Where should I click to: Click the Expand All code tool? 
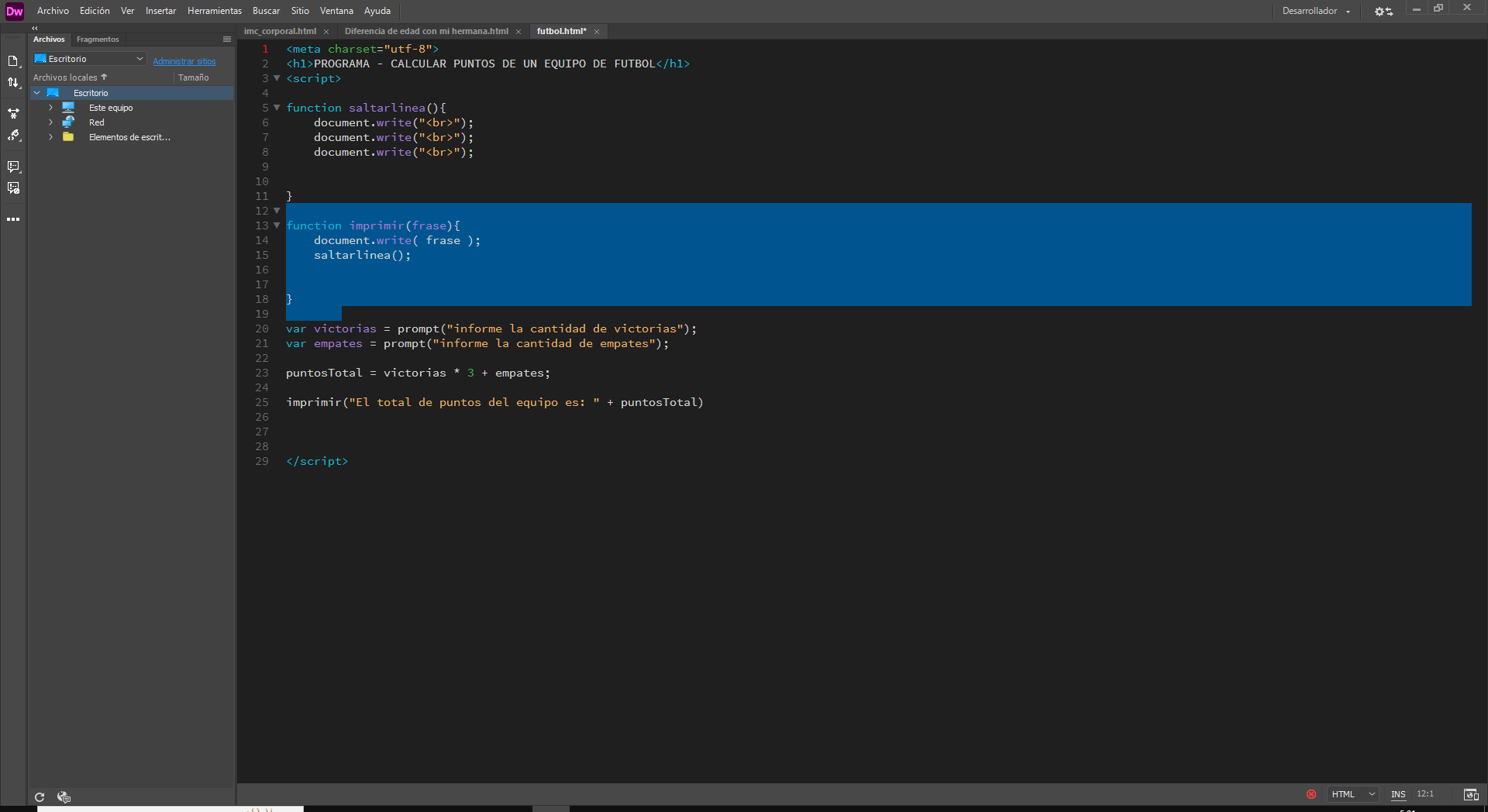coord(13,113)
